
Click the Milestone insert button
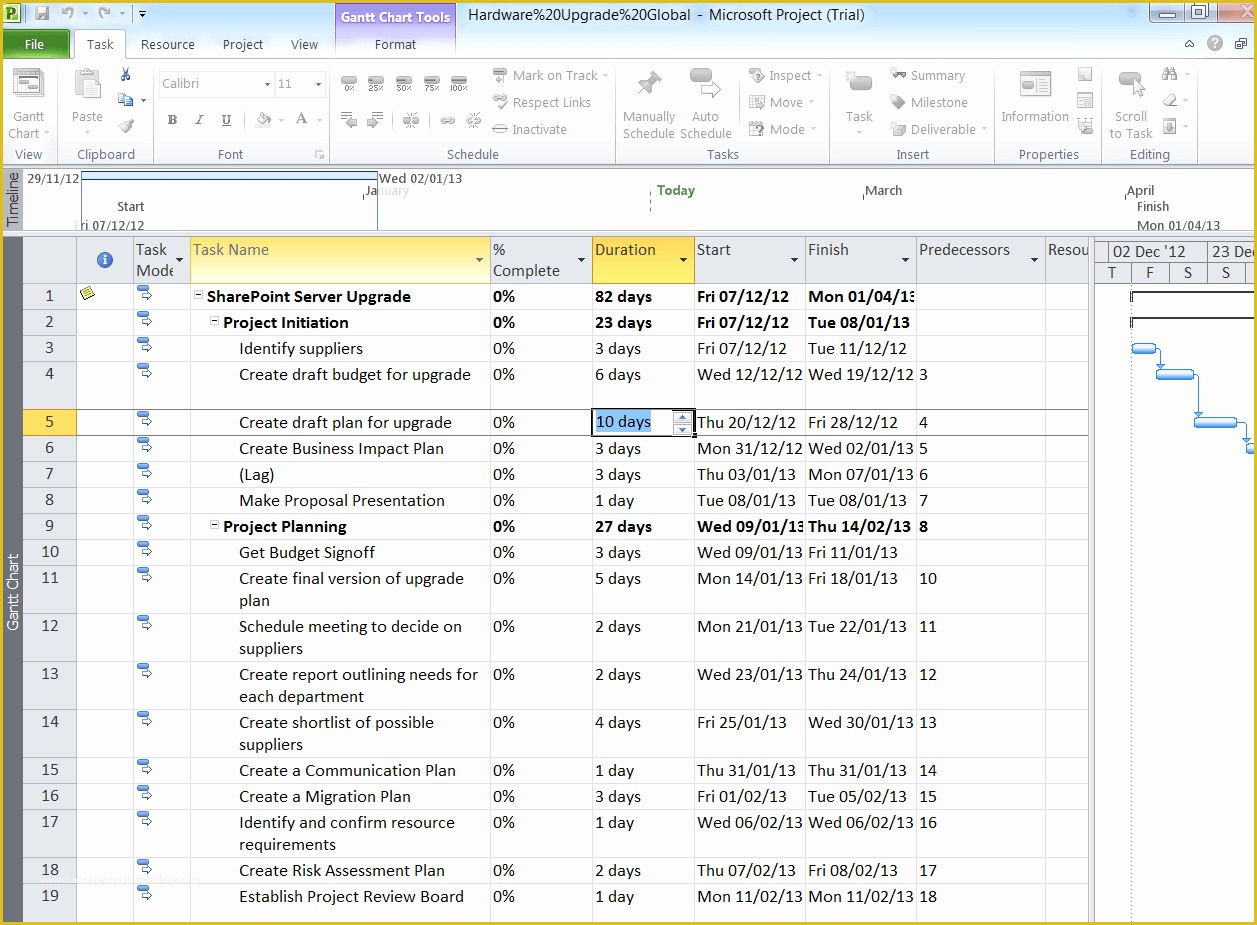pos(928,102)
